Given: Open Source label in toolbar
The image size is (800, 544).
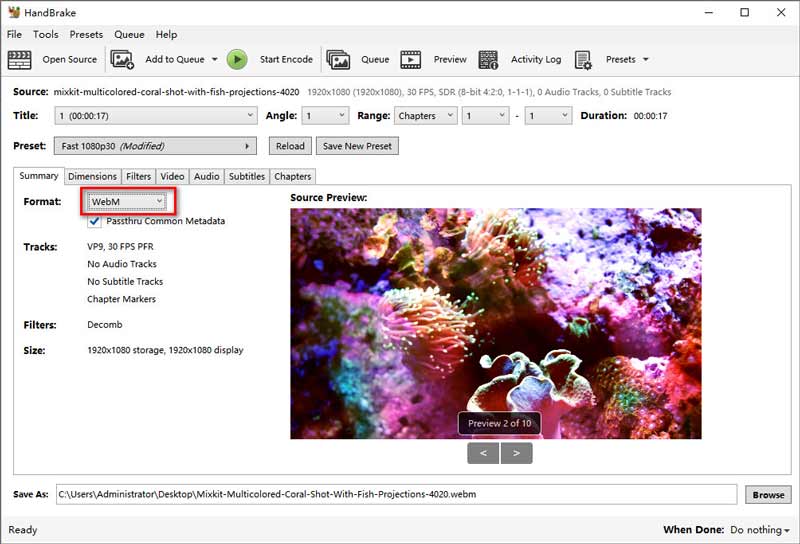Looking at the screenshot, I should (x=69, y=59).
